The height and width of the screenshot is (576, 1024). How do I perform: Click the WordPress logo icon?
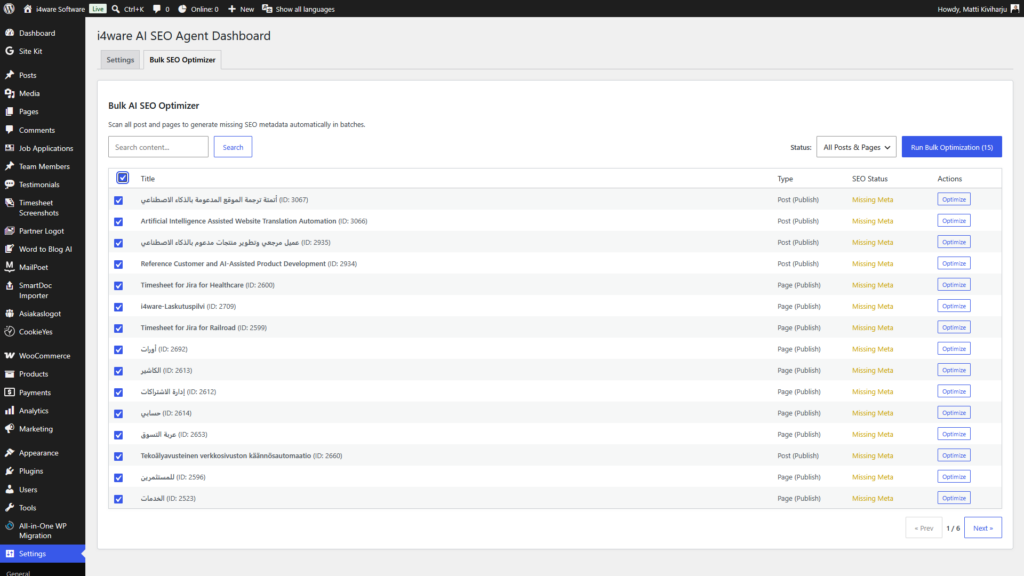[x=9, y=8]
